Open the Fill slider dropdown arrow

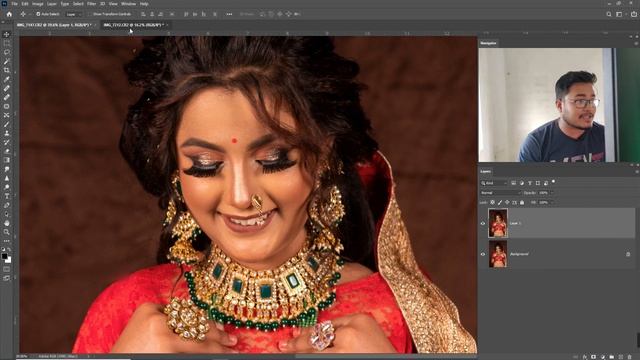point(552,202)
